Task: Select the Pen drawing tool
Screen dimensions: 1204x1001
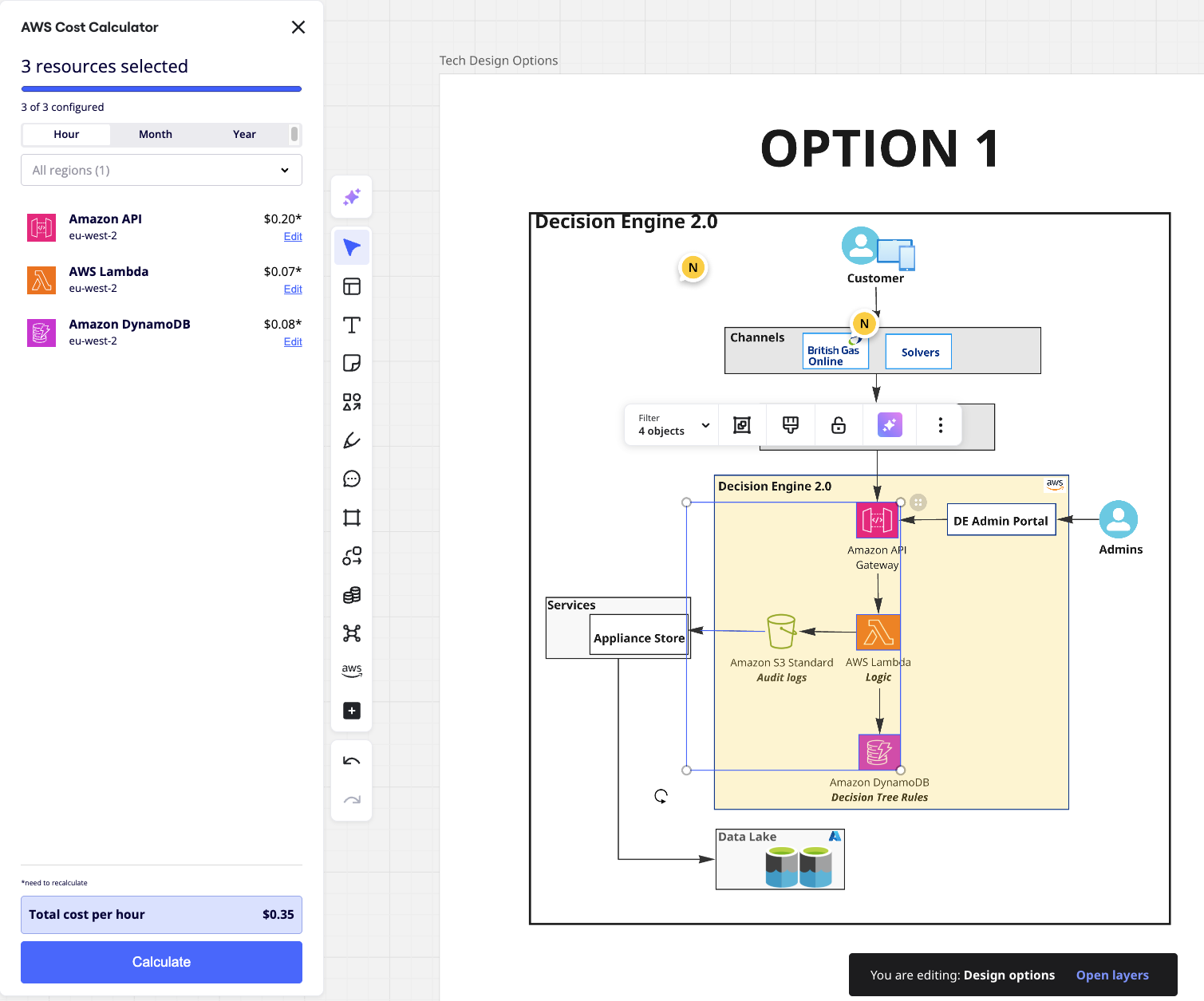Action: [351, 440]
